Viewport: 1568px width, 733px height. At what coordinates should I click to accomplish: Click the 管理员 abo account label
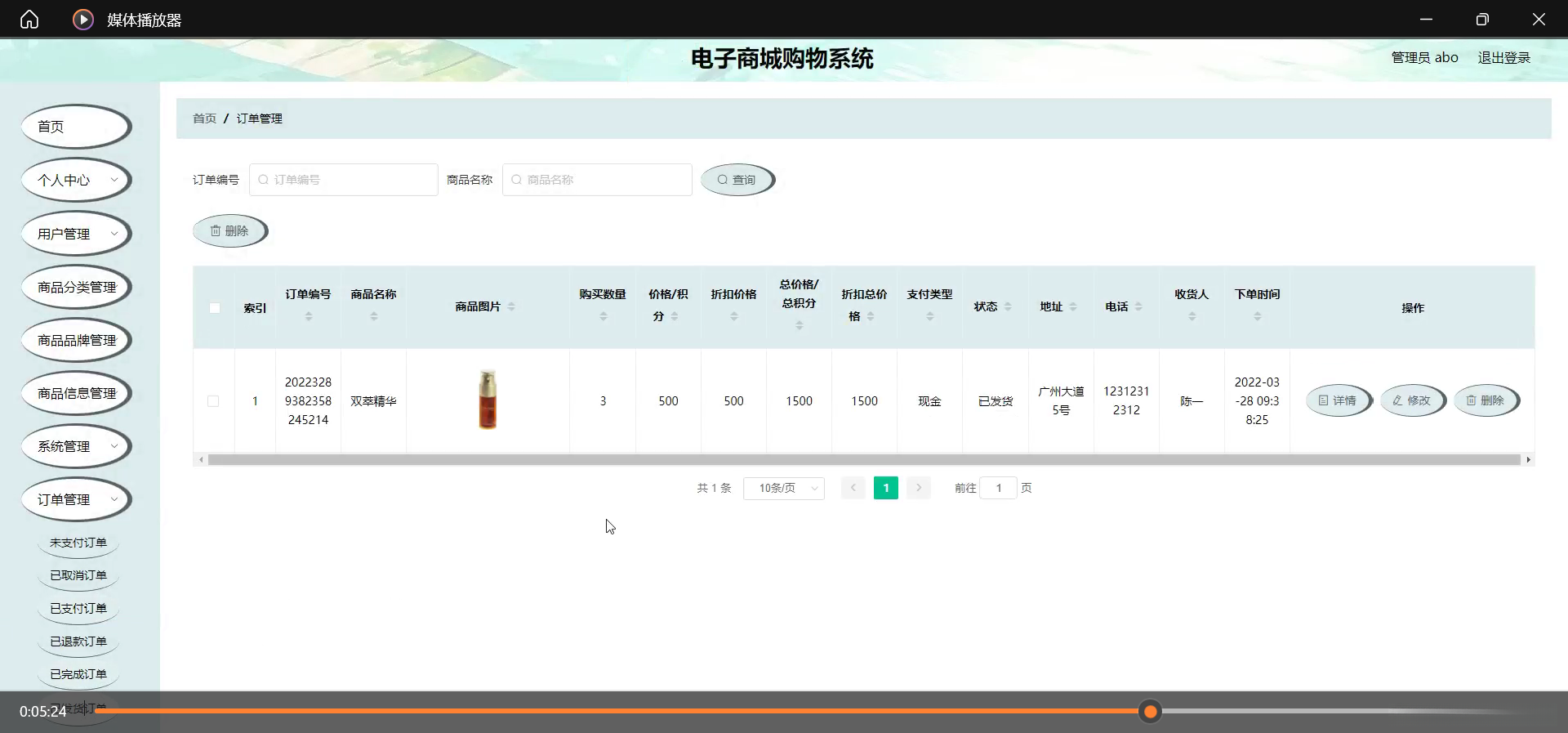(x=1425, y=58)
